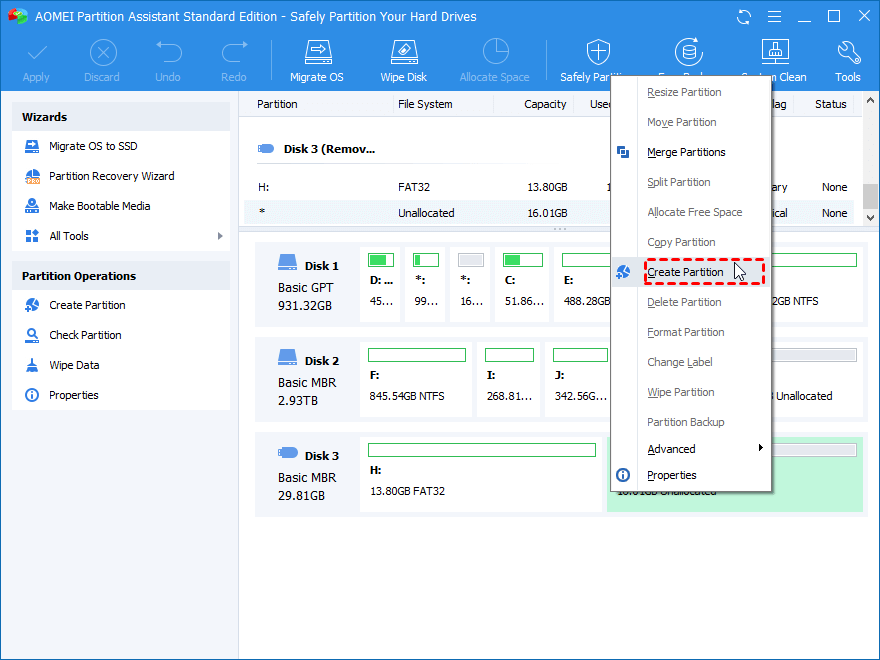Click the Allocate Space toolbar icon
This screenshot has width=880, height=660.
click(495, 52)
